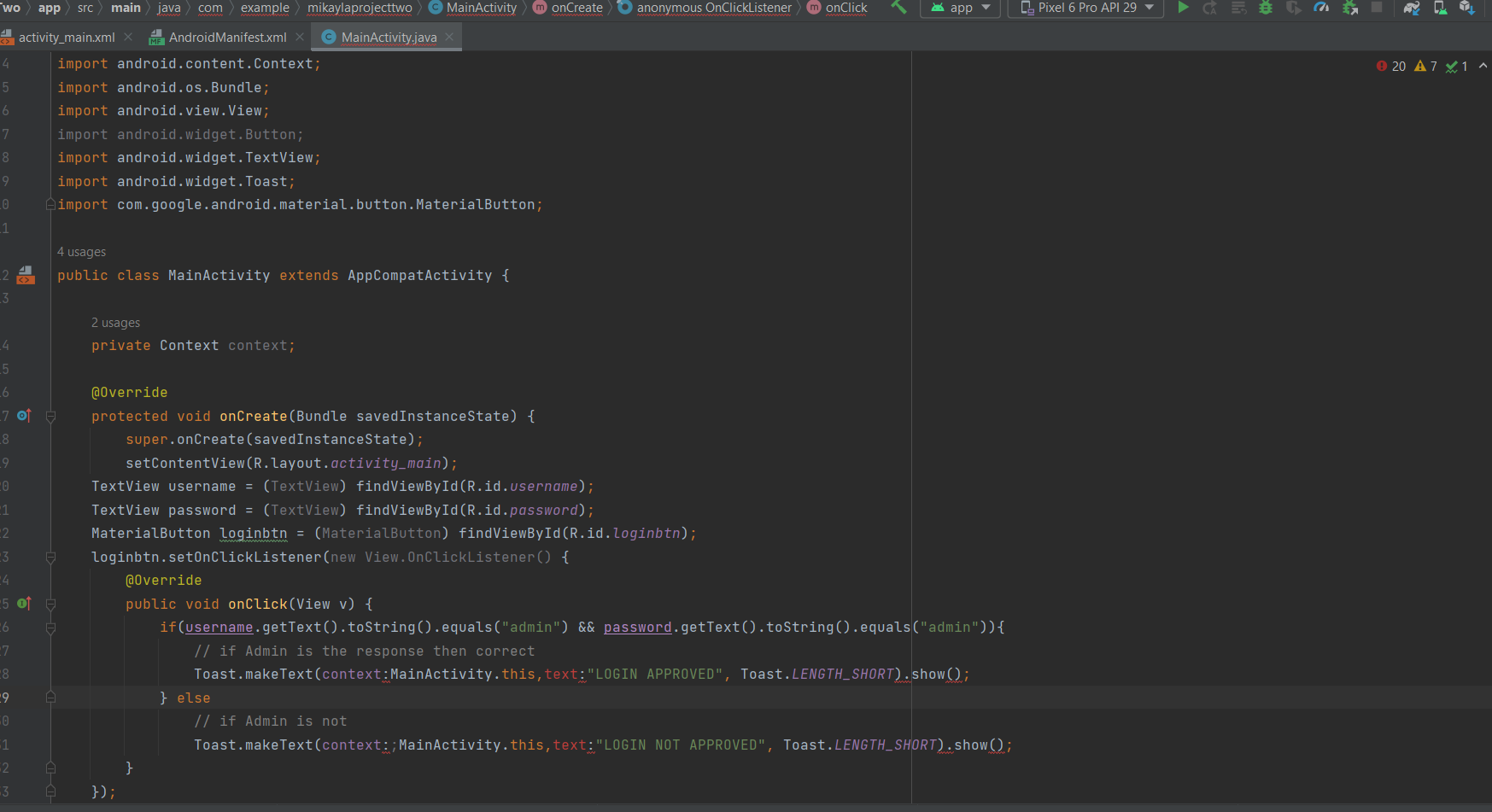Click the Make Project hammer icon
This screenshot has width=1492, height=812.
(898, 8)
